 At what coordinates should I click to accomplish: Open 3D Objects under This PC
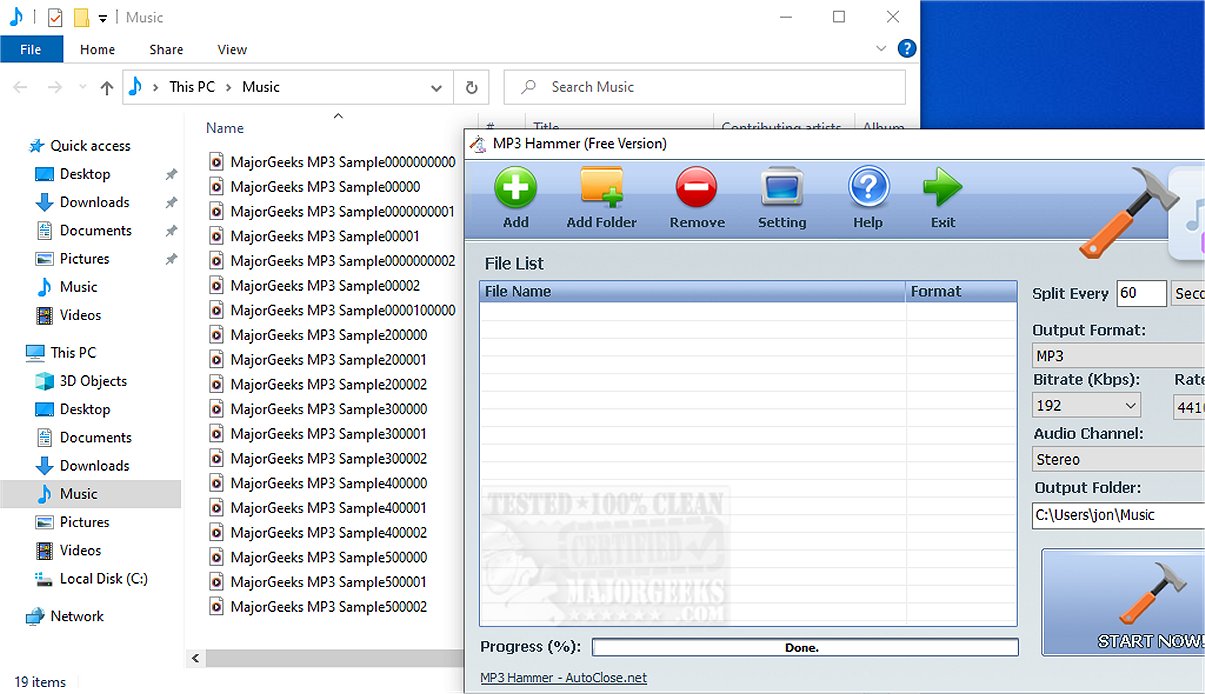tap(81, 381)
